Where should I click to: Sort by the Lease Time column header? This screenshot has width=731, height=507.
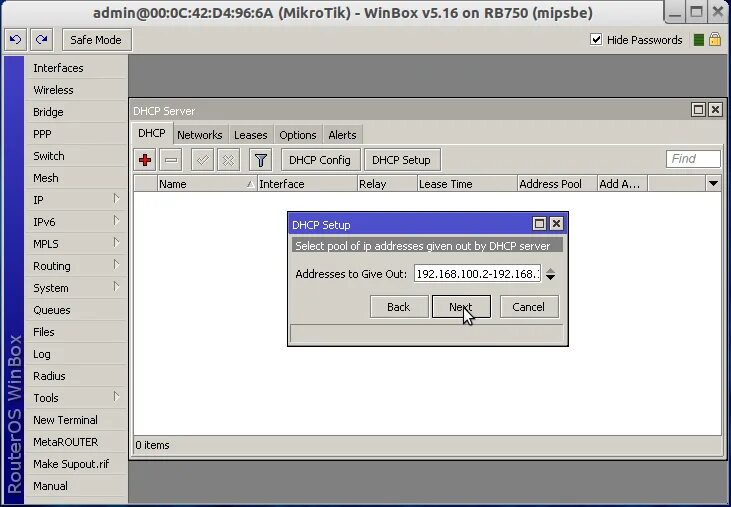click(x=468, y=184)
